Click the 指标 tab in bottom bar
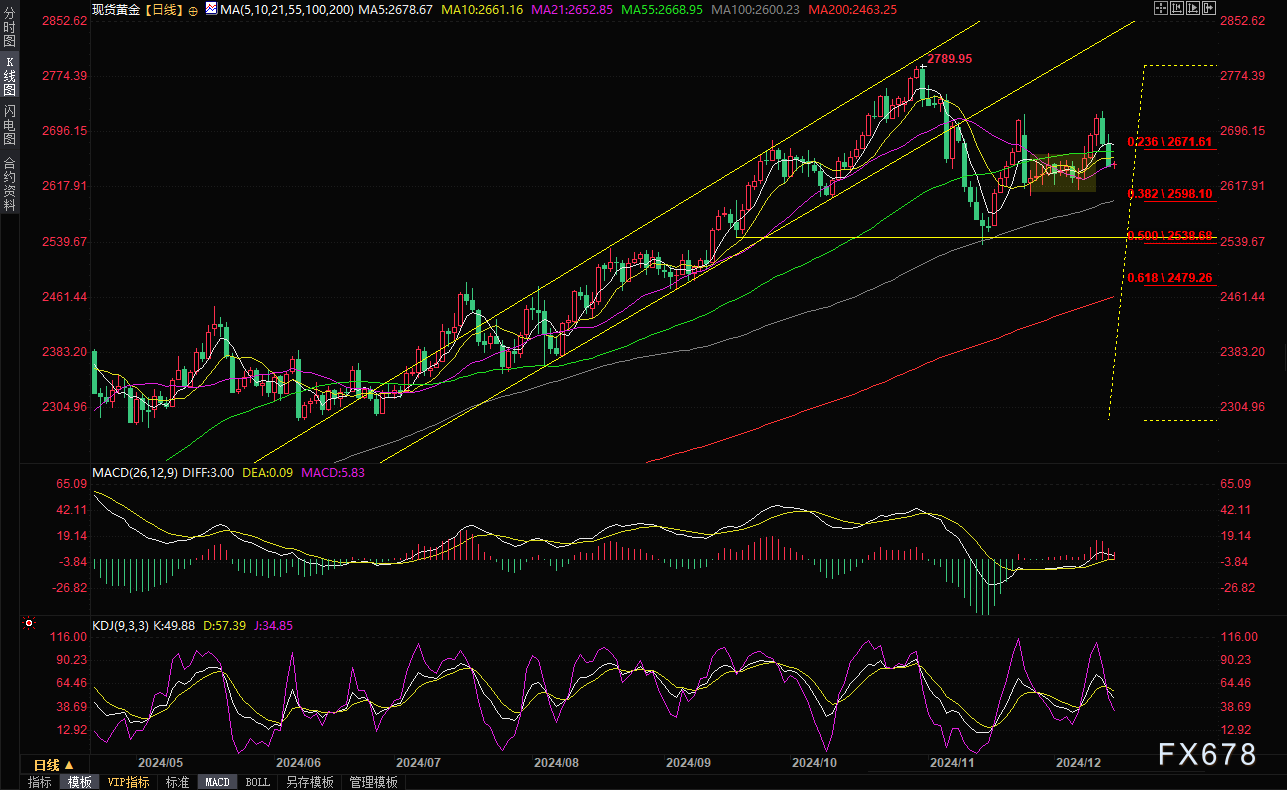This screenshot has height=790, width=1287. point(40,782)
